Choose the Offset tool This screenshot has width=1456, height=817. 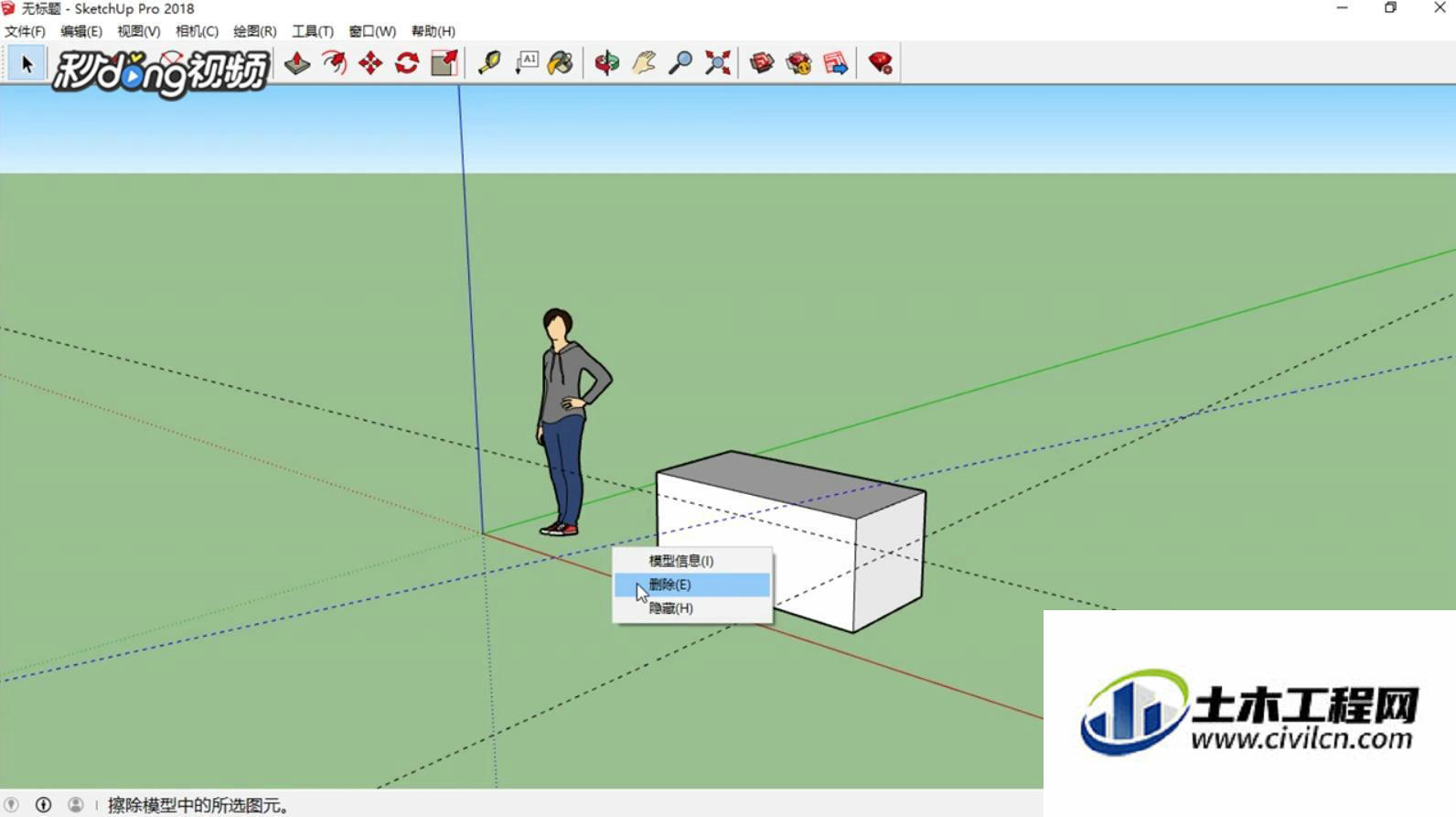pos(334,63)
